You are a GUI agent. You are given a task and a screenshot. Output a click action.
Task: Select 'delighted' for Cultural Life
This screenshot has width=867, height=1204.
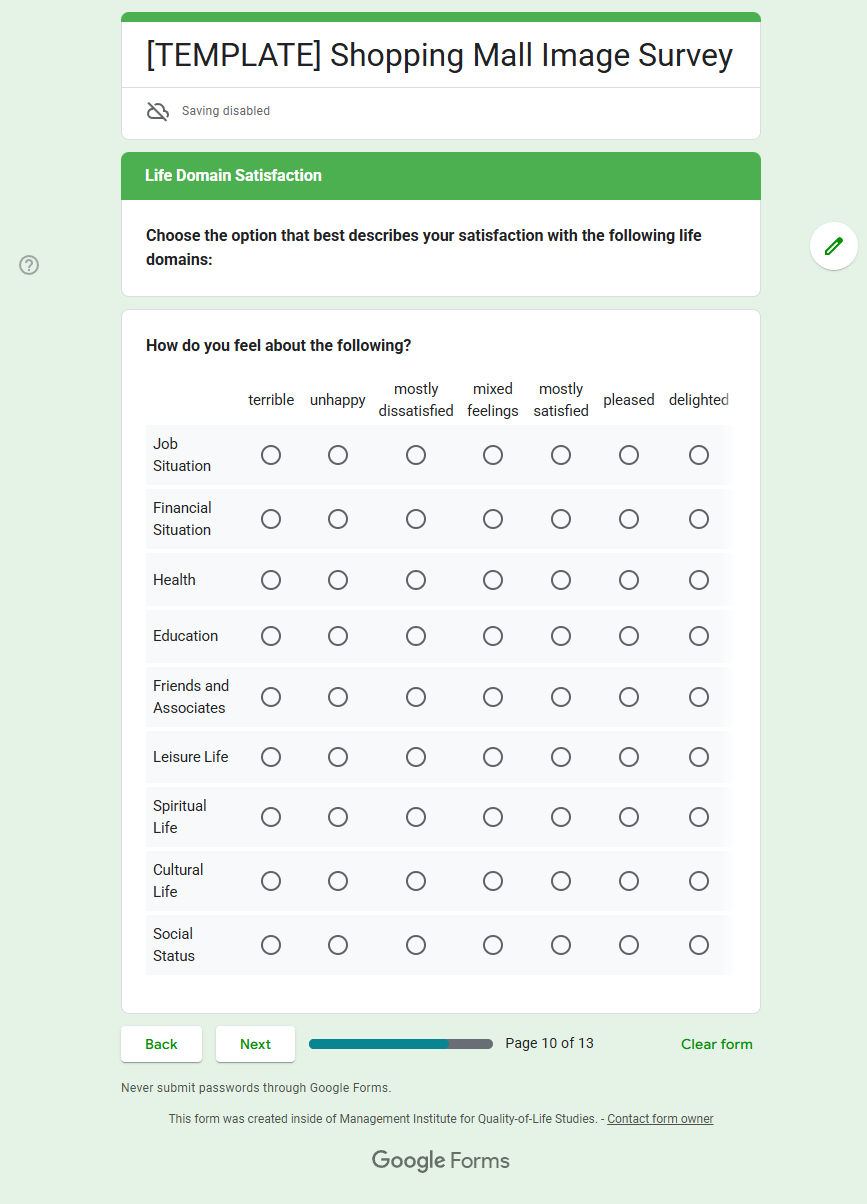pos(699,881)
